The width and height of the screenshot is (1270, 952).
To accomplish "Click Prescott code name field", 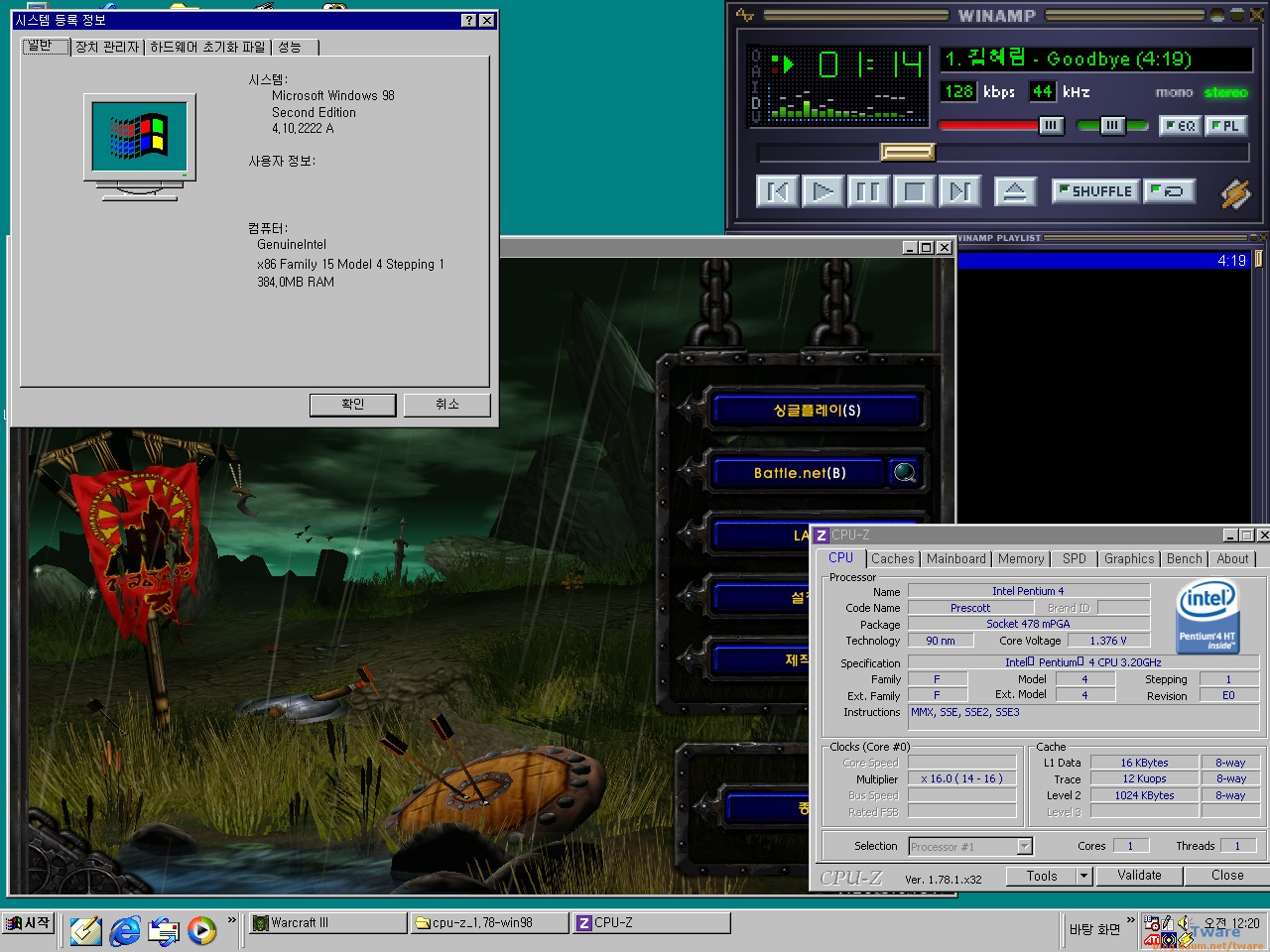I will click(970, 608).
